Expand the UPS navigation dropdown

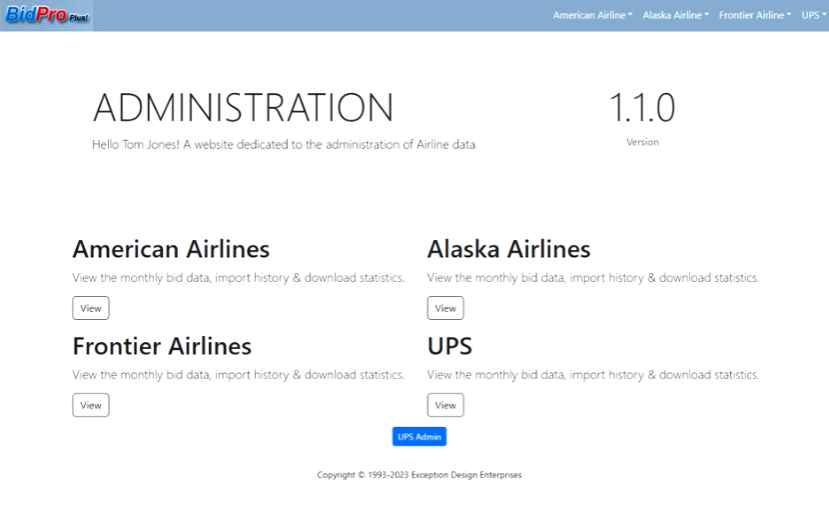pyautogui.click(x=814, y=15)
